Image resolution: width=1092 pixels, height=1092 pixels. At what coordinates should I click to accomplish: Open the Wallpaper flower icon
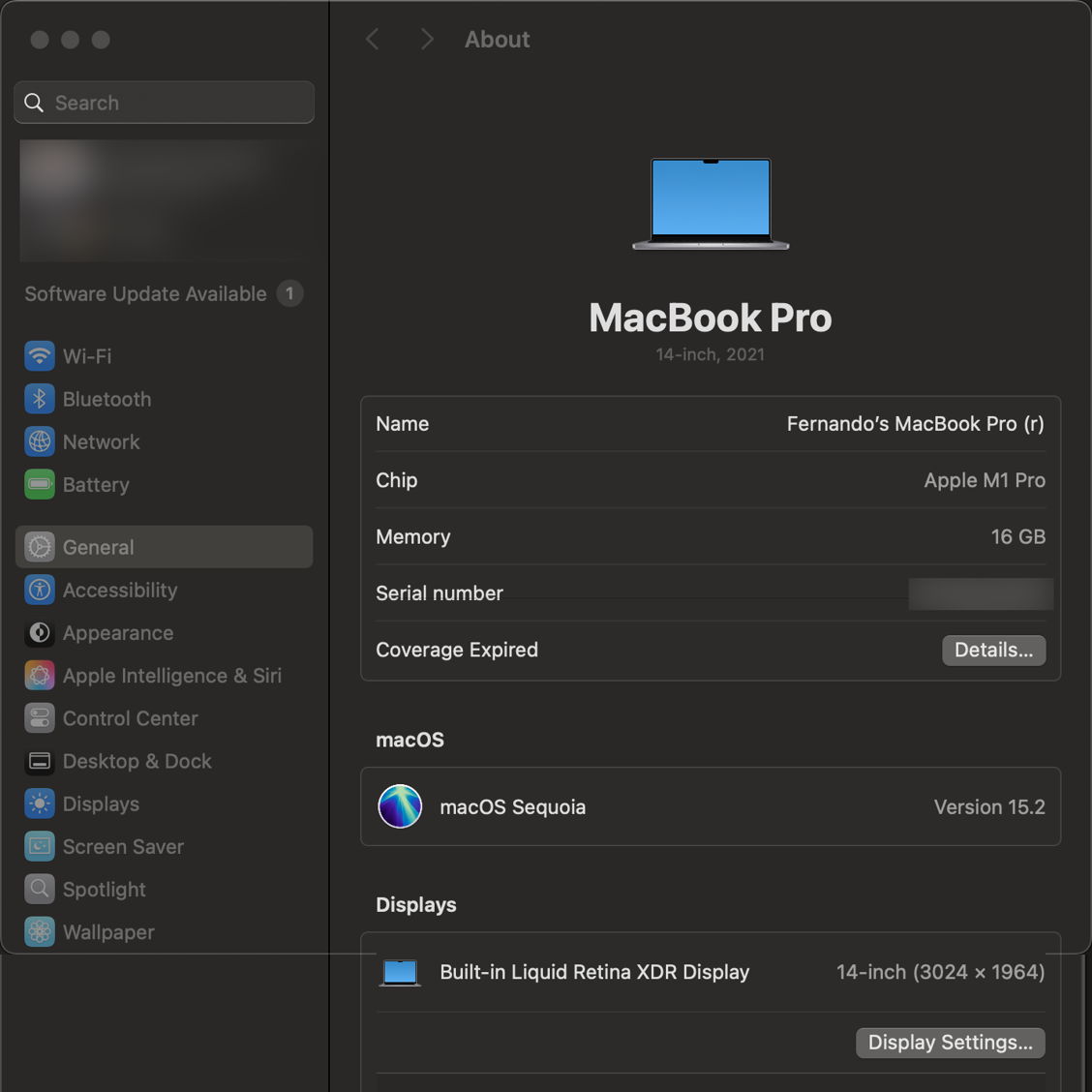point(40,932)
